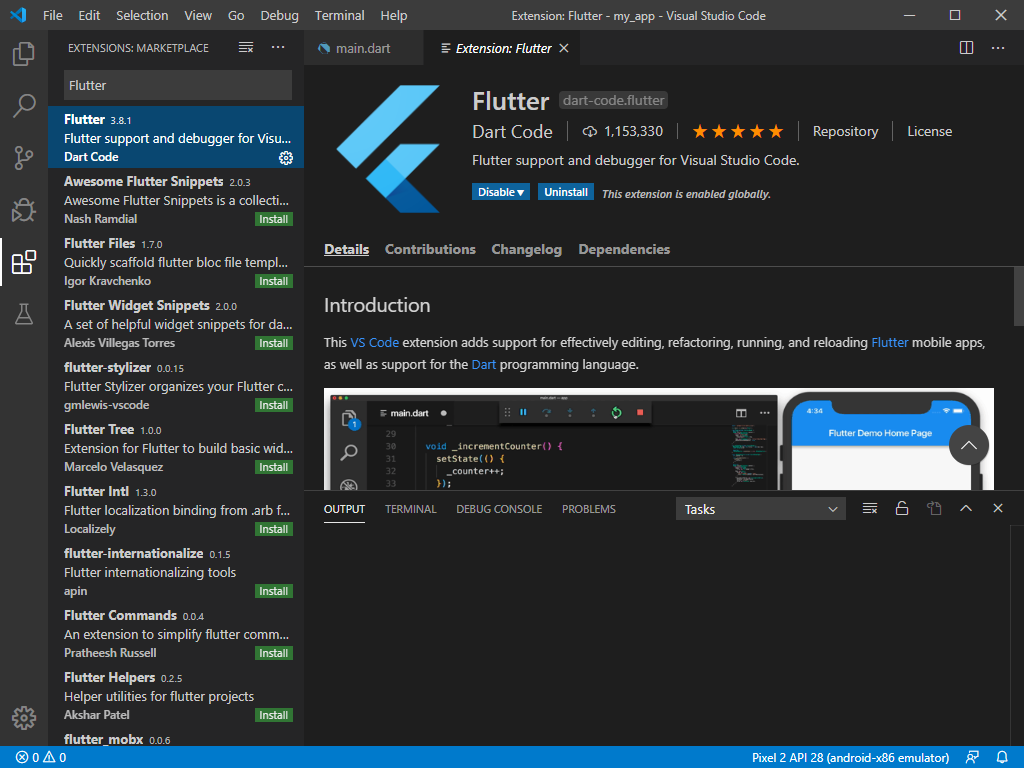Open the Explorer view in activity bar
Viewport: 1024px width, 768px height.
tap(24, 54)
